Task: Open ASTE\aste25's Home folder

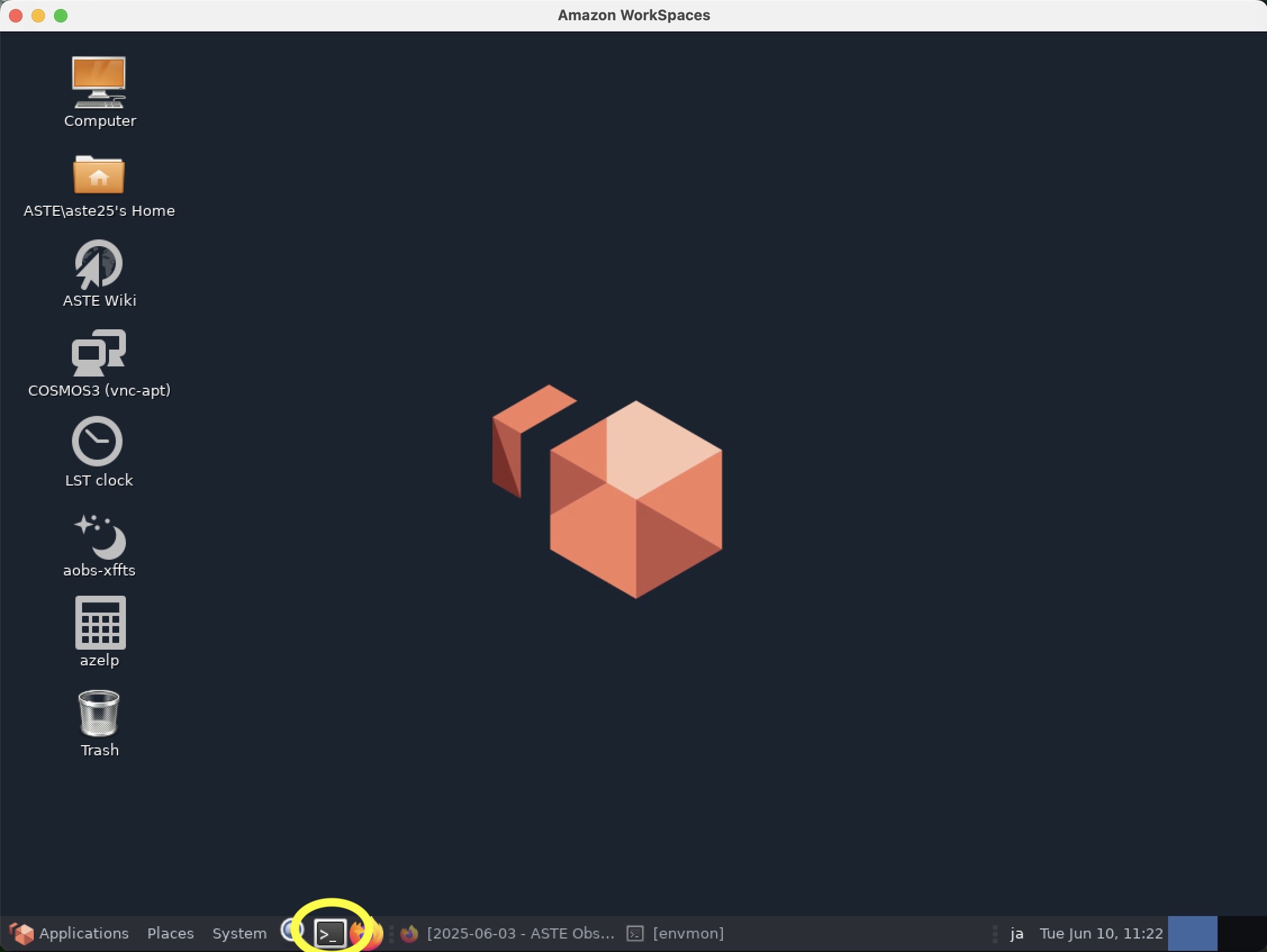Action: (x=99, y=175)
